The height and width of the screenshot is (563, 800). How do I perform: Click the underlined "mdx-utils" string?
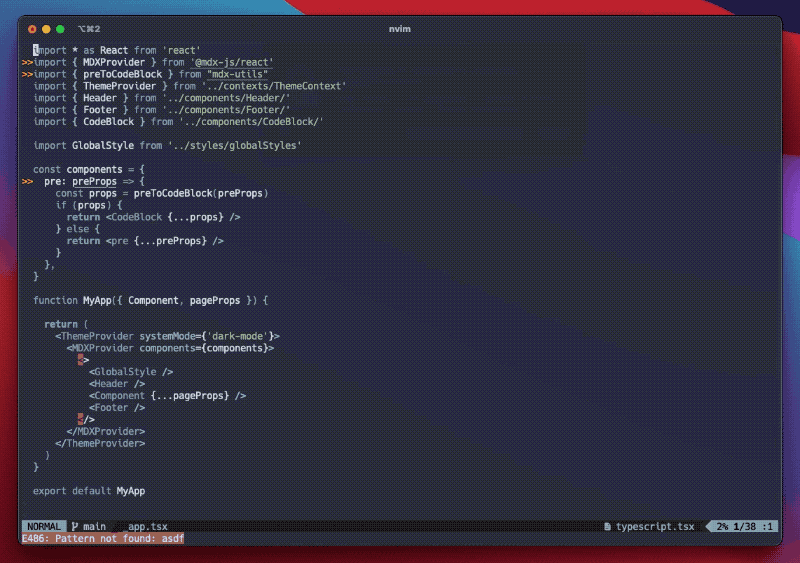(237, 74)
